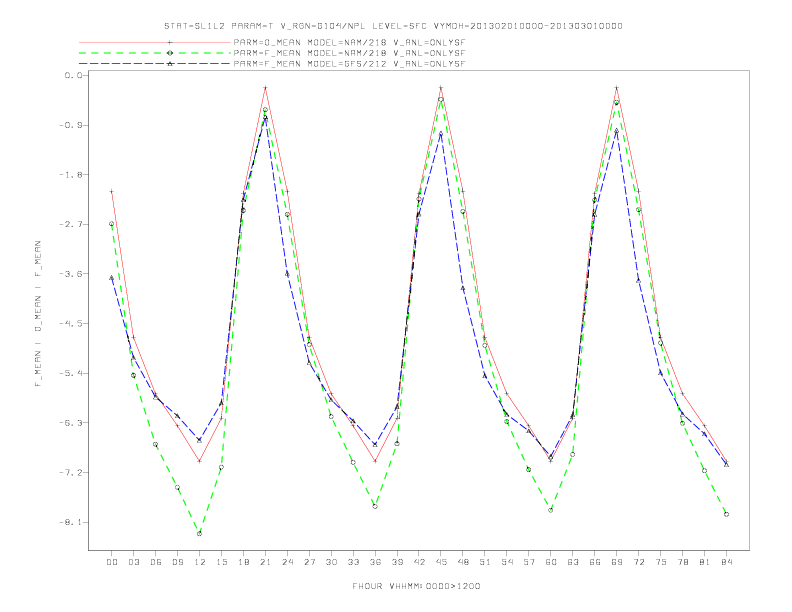Click the red solid legend line sample
This screenshot has height=612, width=792.
155,42
